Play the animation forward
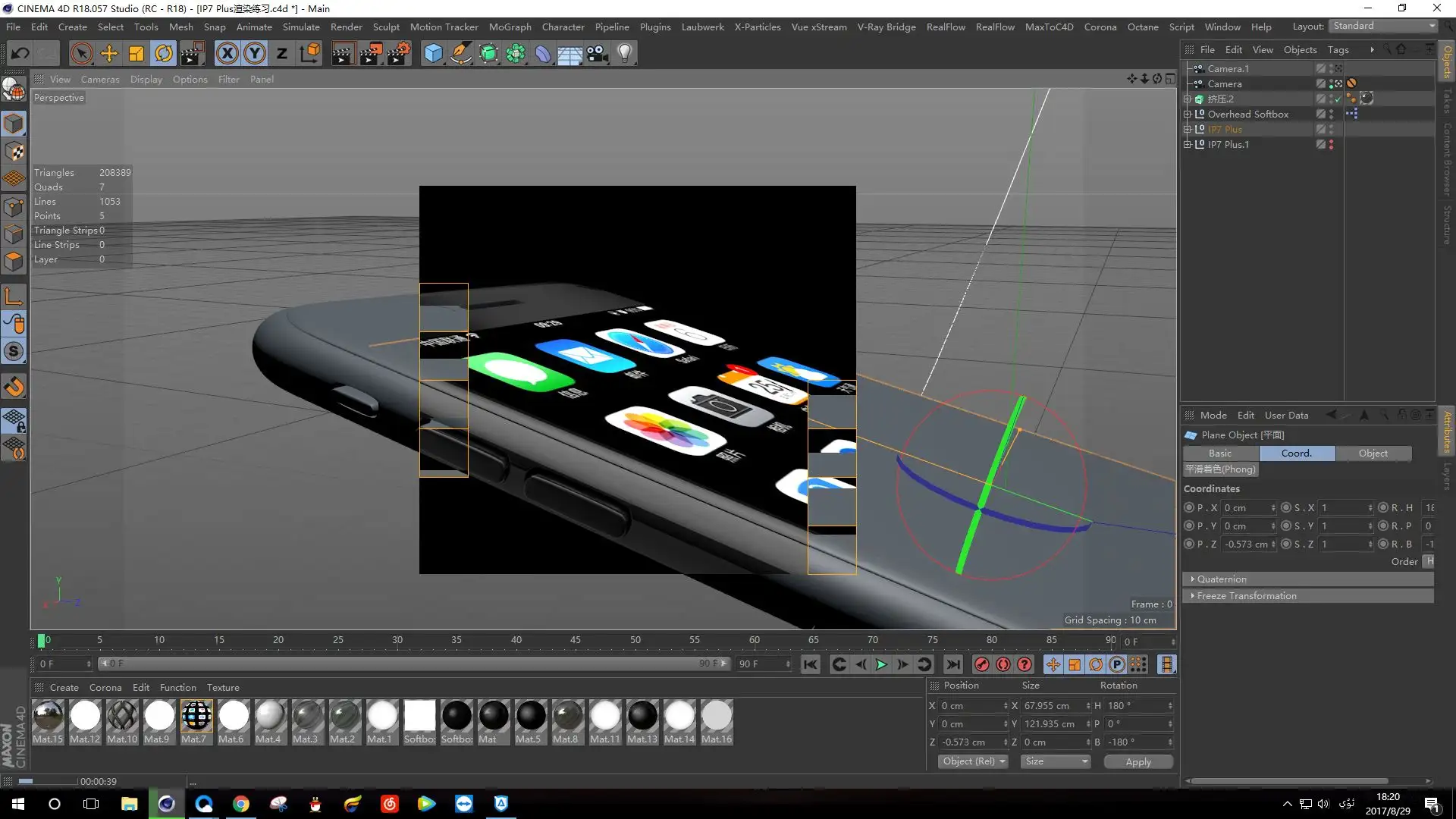Viewport: 1456px width, 819px height. (881, 664)
